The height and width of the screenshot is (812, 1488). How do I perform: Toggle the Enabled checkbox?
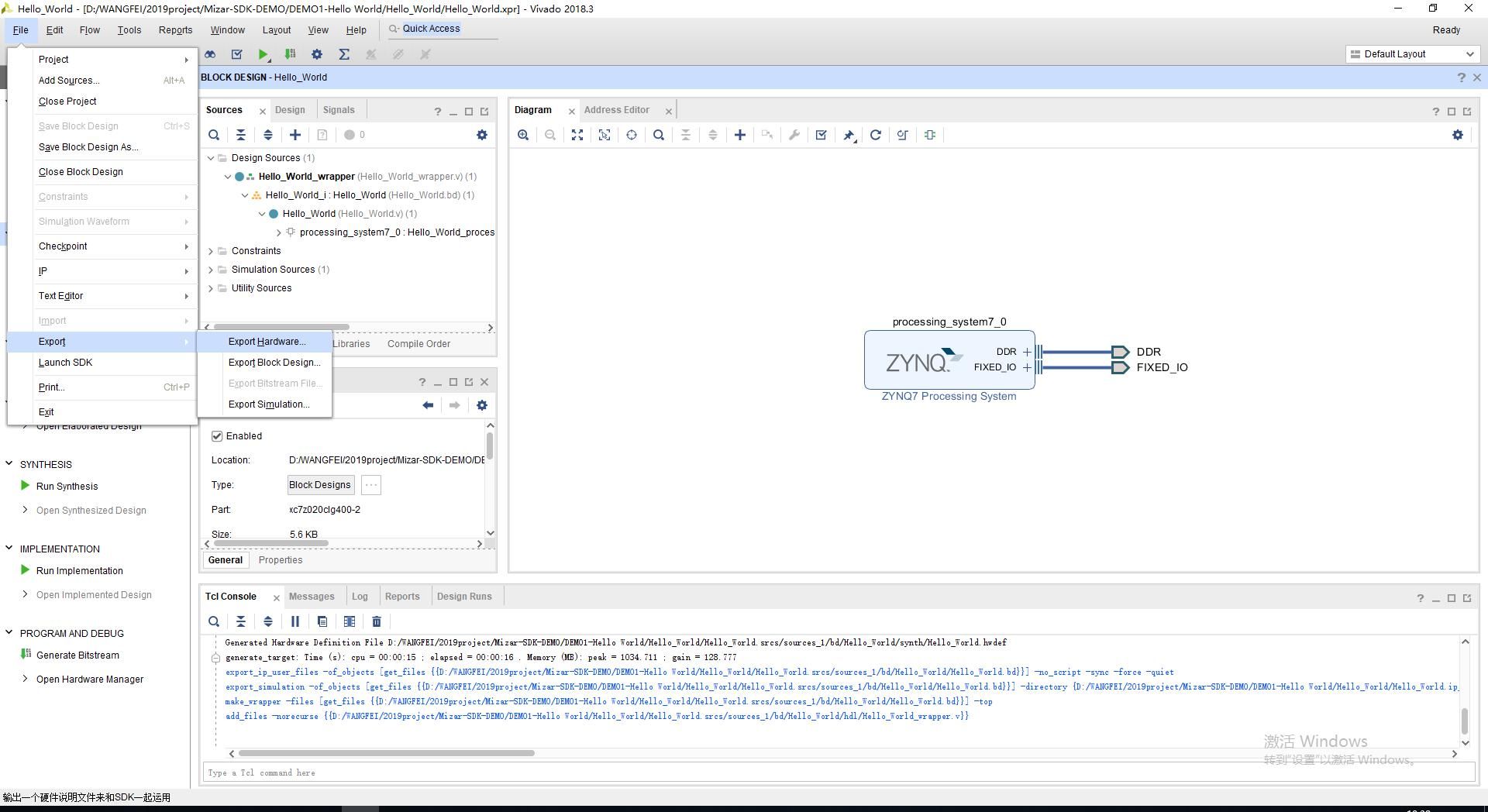[217, 436]
